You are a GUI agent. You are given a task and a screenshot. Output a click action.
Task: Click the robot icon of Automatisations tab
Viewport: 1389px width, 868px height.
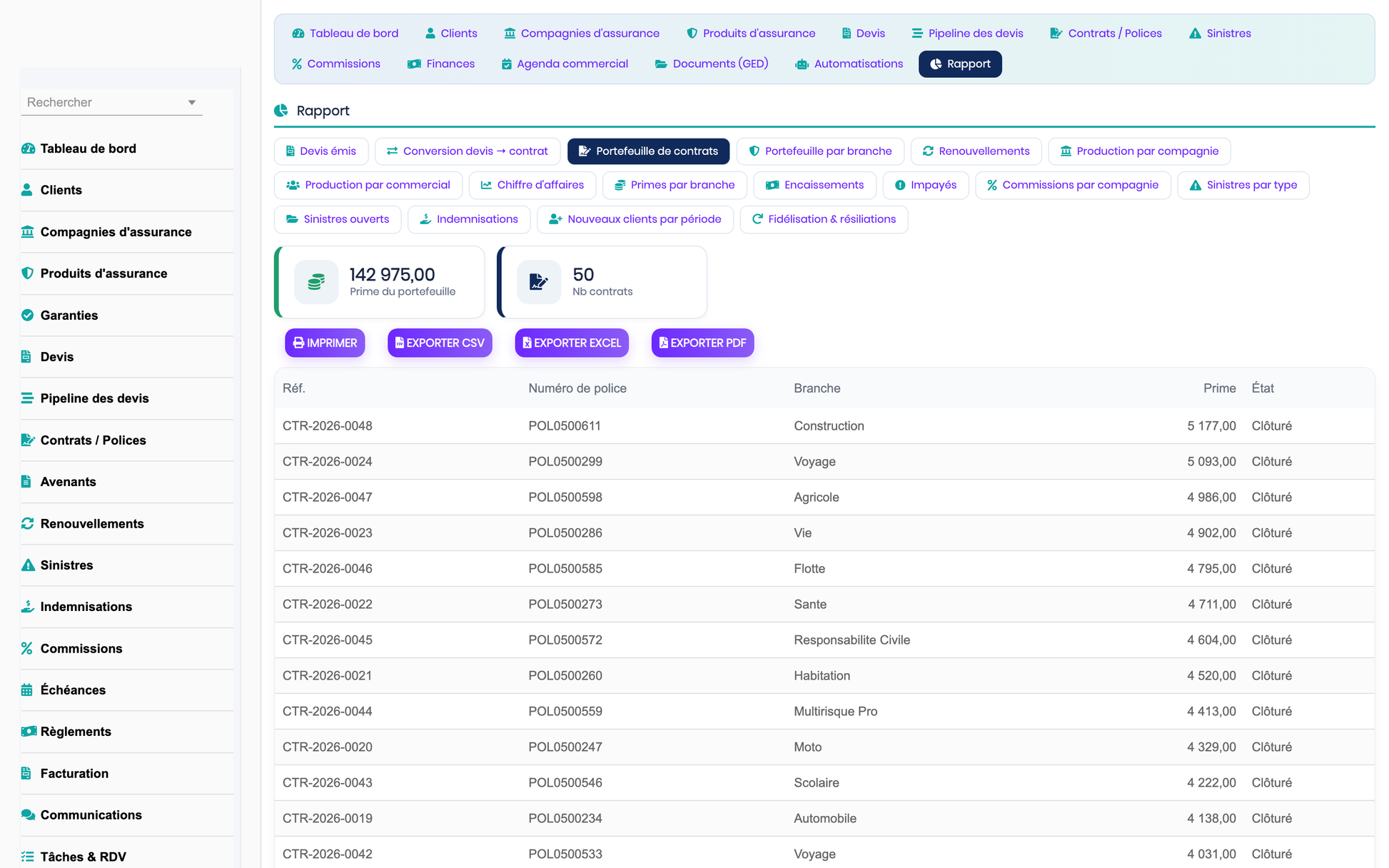coord(802,64)
